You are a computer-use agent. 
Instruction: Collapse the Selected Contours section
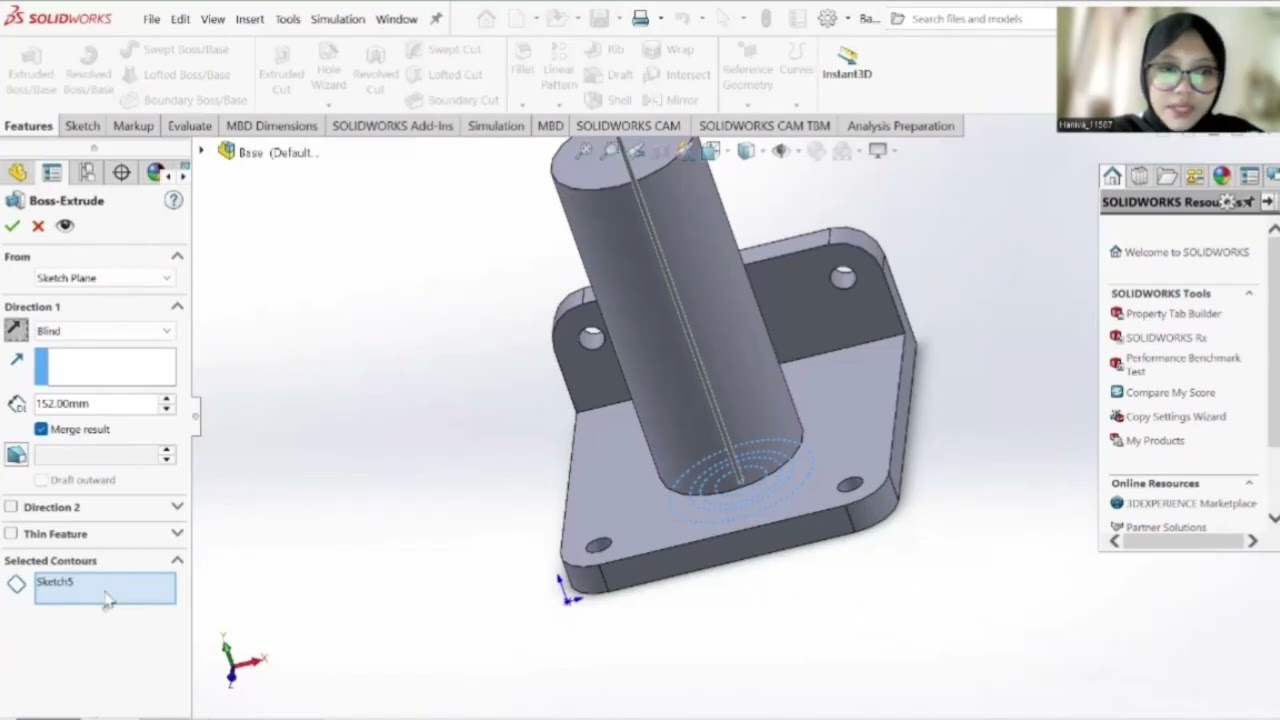pyautogui.click(x=177, y=561)
